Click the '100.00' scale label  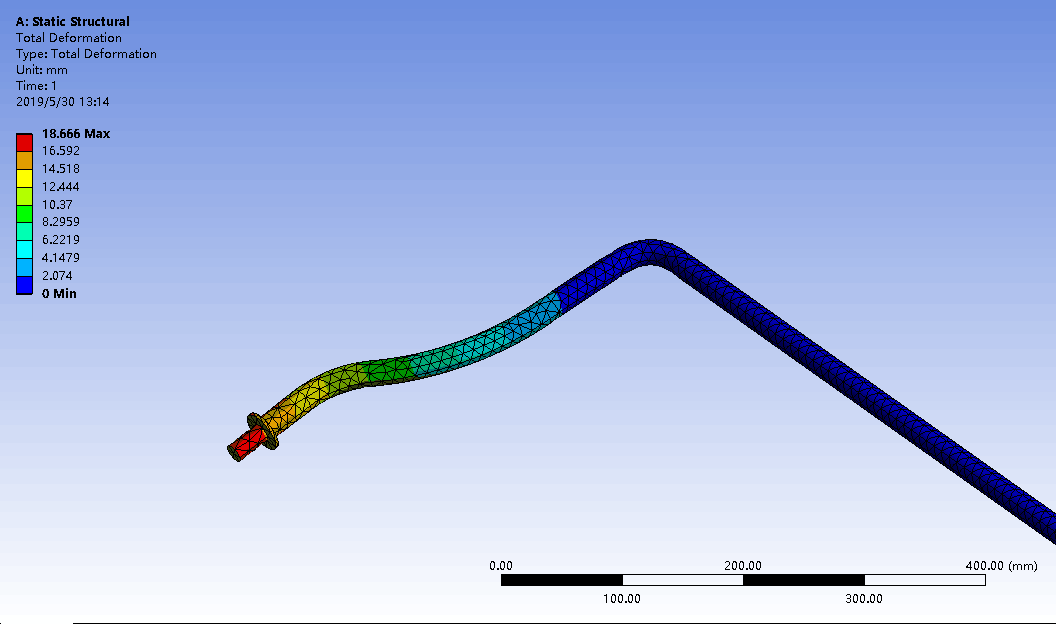point(622,598)
